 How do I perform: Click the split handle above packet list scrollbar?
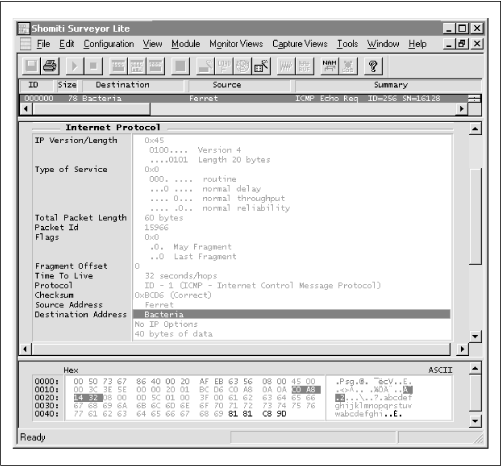click(474, 98)
